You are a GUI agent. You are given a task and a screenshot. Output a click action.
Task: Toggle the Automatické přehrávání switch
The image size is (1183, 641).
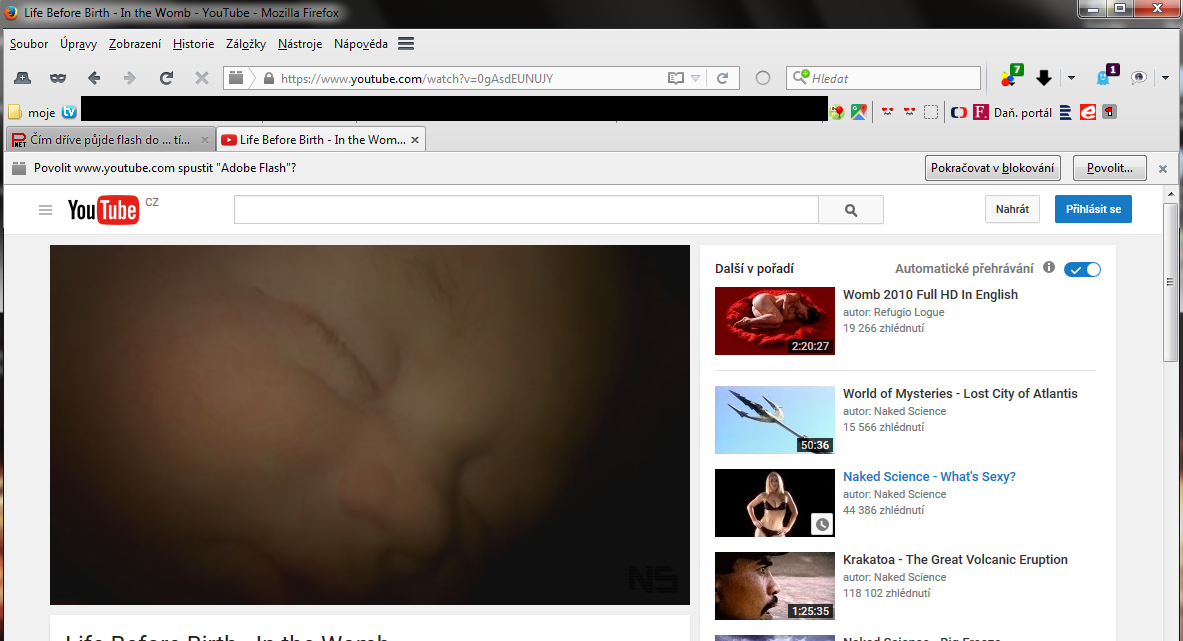1082,269
